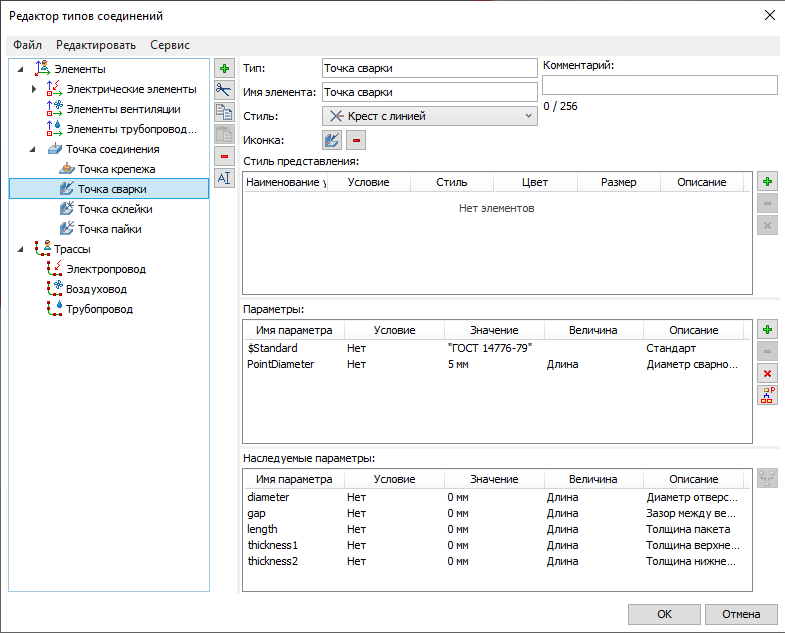Remove icon with red minus next to Иконка
The width and height of the screenshot is (785, 633).
click(x=356, y=141)
